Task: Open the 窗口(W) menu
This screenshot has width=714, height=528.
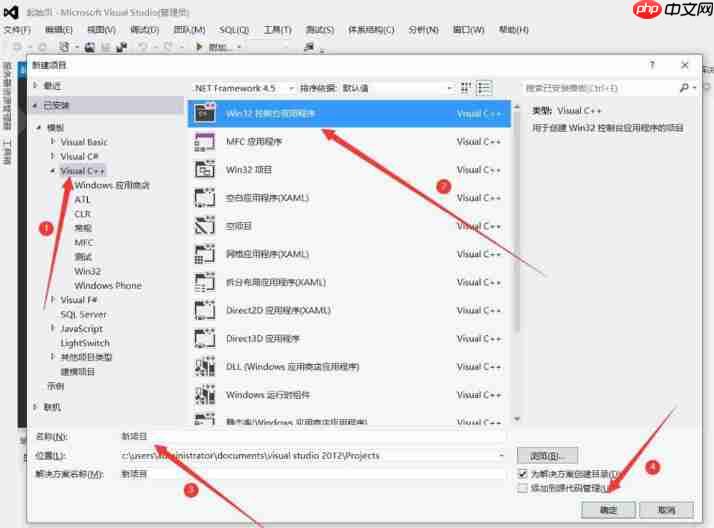Action: (x=469, y=30)
